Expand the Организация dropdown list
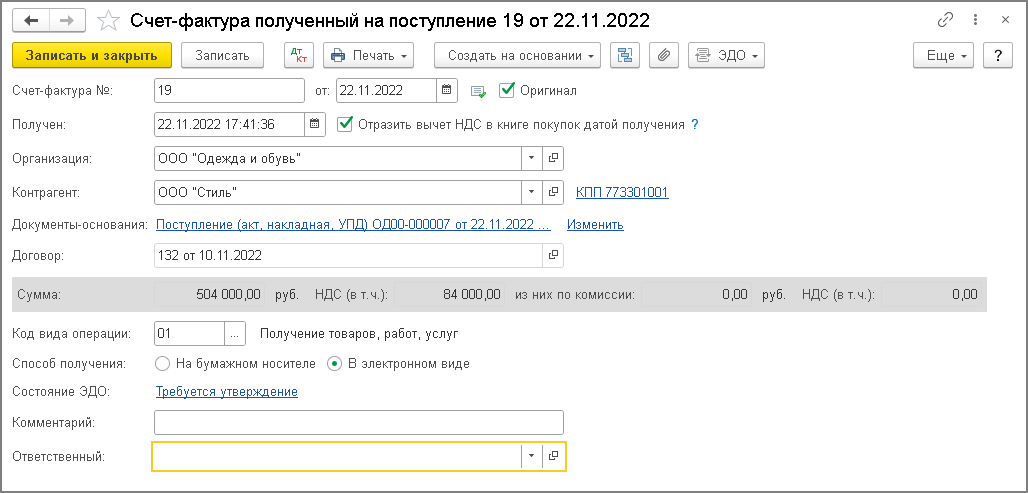Image resolution: width=1028 pixels, height=493 pixels. 531,158
